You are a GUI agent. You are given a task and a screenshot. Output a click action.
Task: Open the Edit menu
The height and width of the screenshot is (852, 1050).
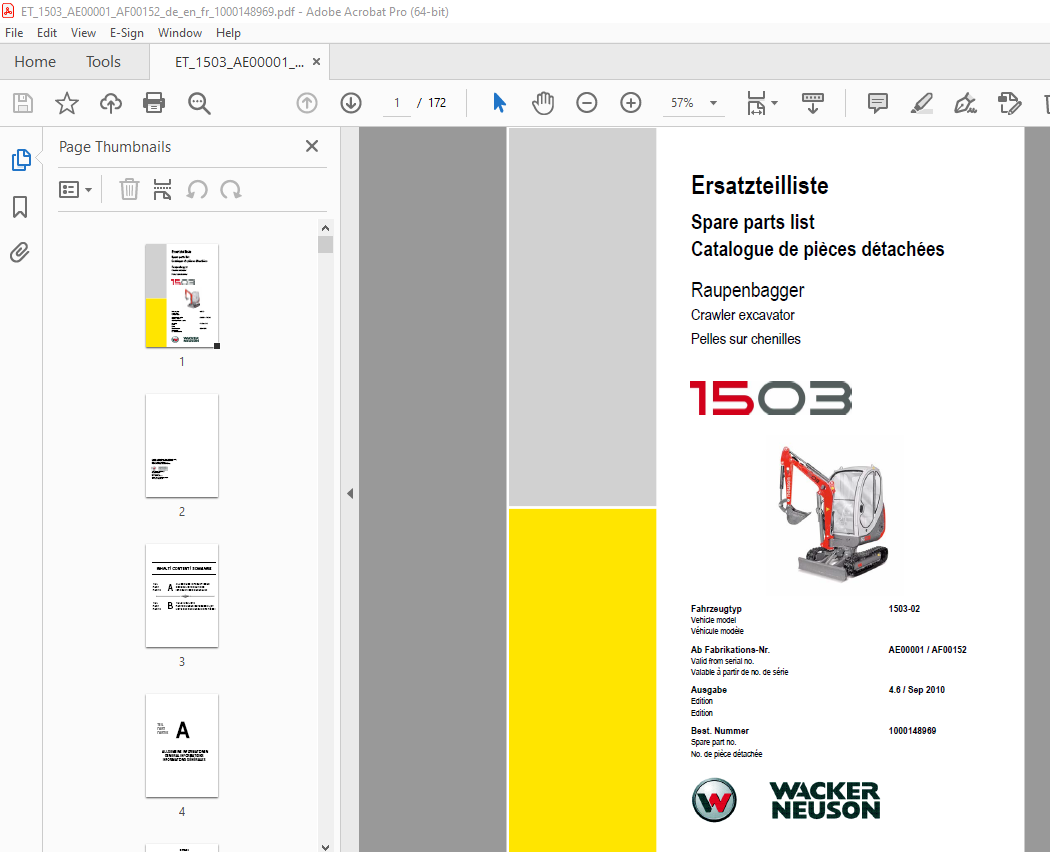[47, 33]
